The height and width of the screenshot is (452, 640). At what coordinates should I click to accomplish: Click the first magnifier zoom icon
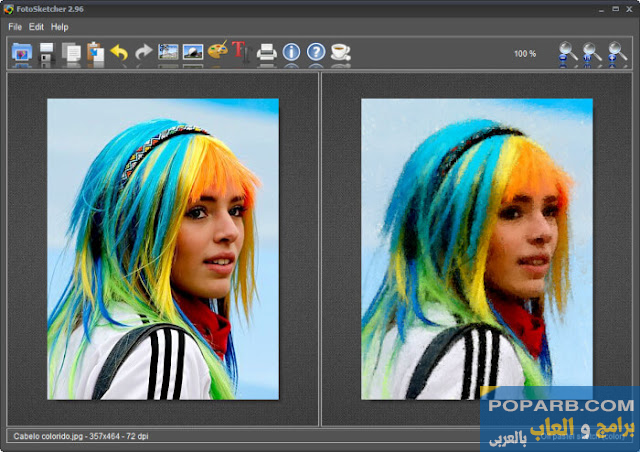point(568,53)
